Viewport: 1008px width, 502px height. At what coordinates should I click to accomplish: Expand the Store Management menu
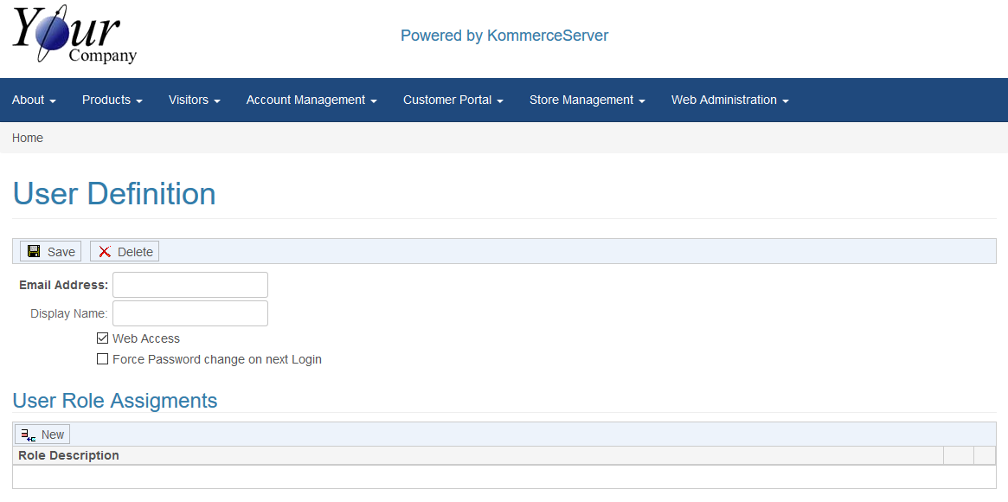588,100
